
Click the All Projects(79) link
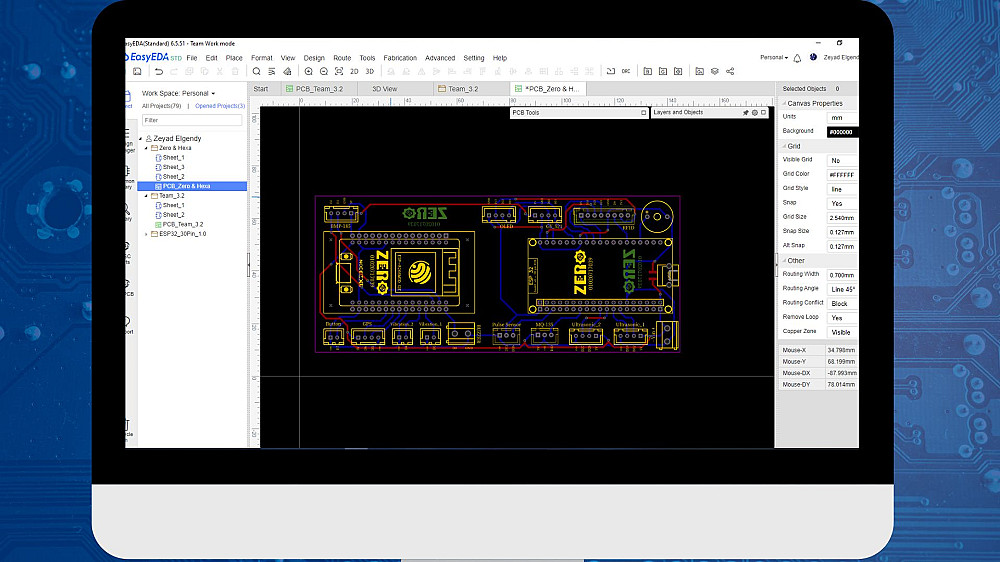(x=161, y=106)
